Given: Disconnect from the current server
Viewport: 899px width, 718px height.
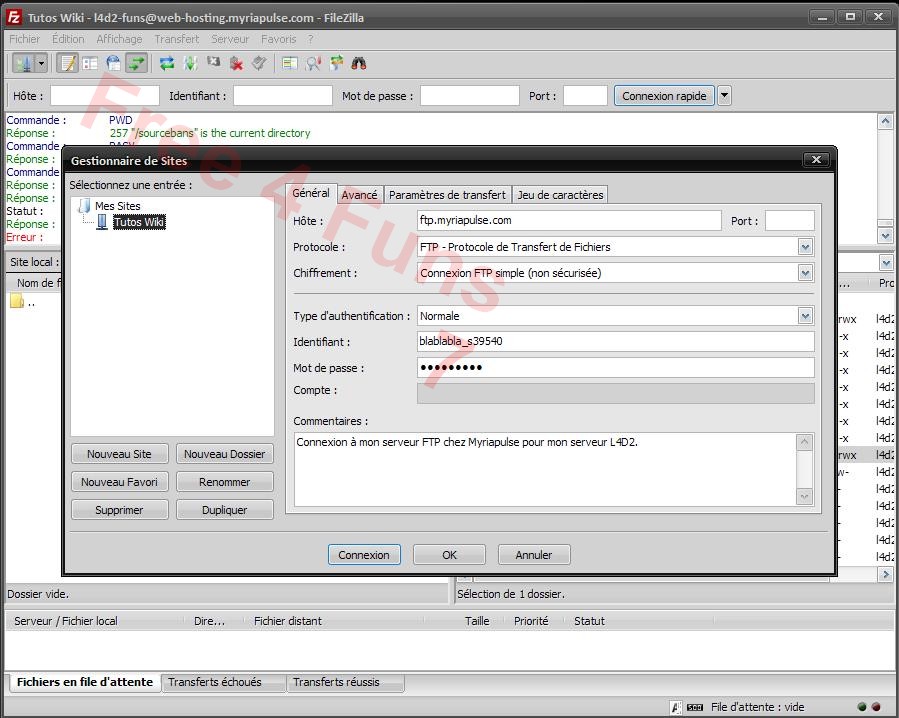Looking at the screenshot, I should coord(238,62).
